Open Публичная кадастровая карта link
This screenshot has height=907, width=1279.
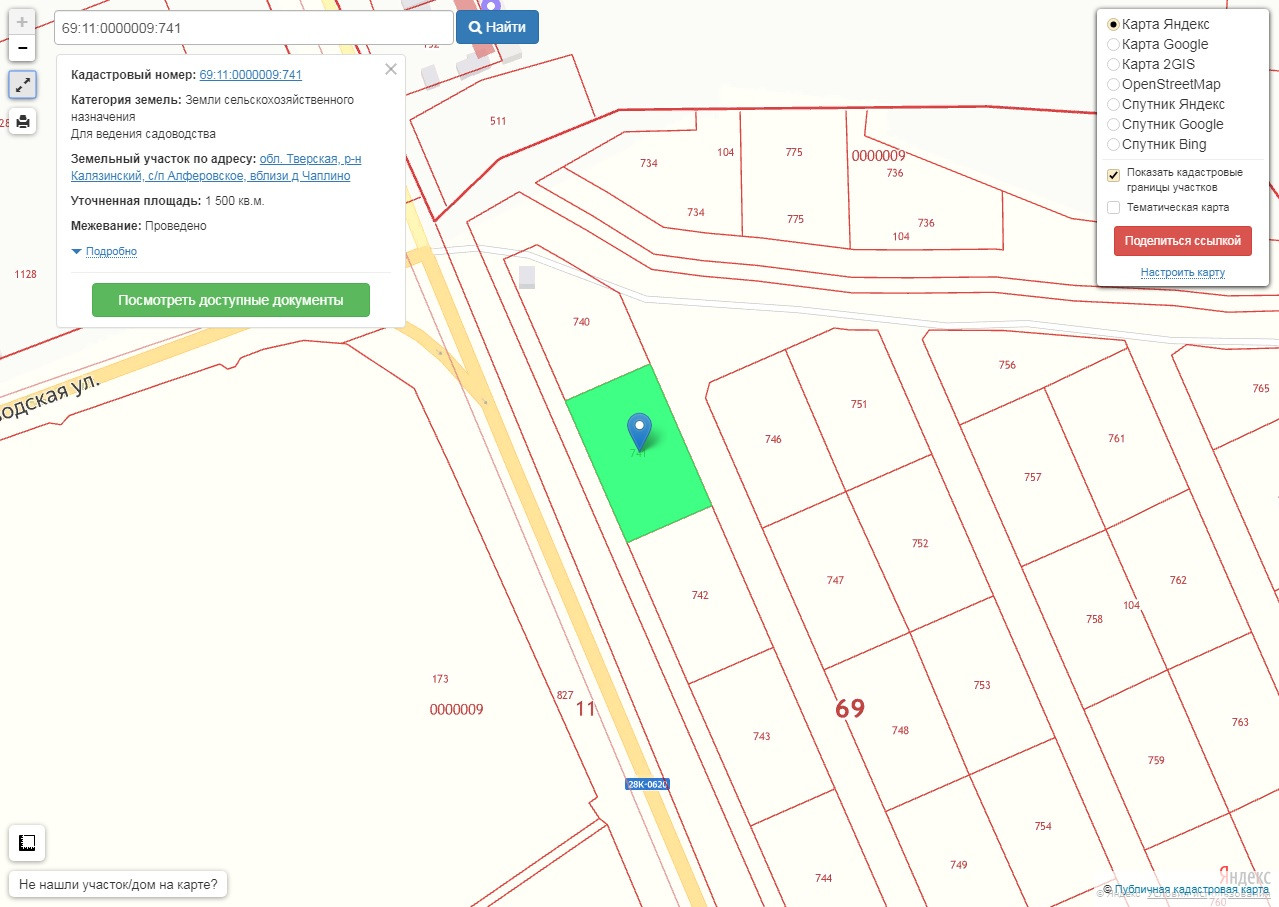click(1192, 890)
